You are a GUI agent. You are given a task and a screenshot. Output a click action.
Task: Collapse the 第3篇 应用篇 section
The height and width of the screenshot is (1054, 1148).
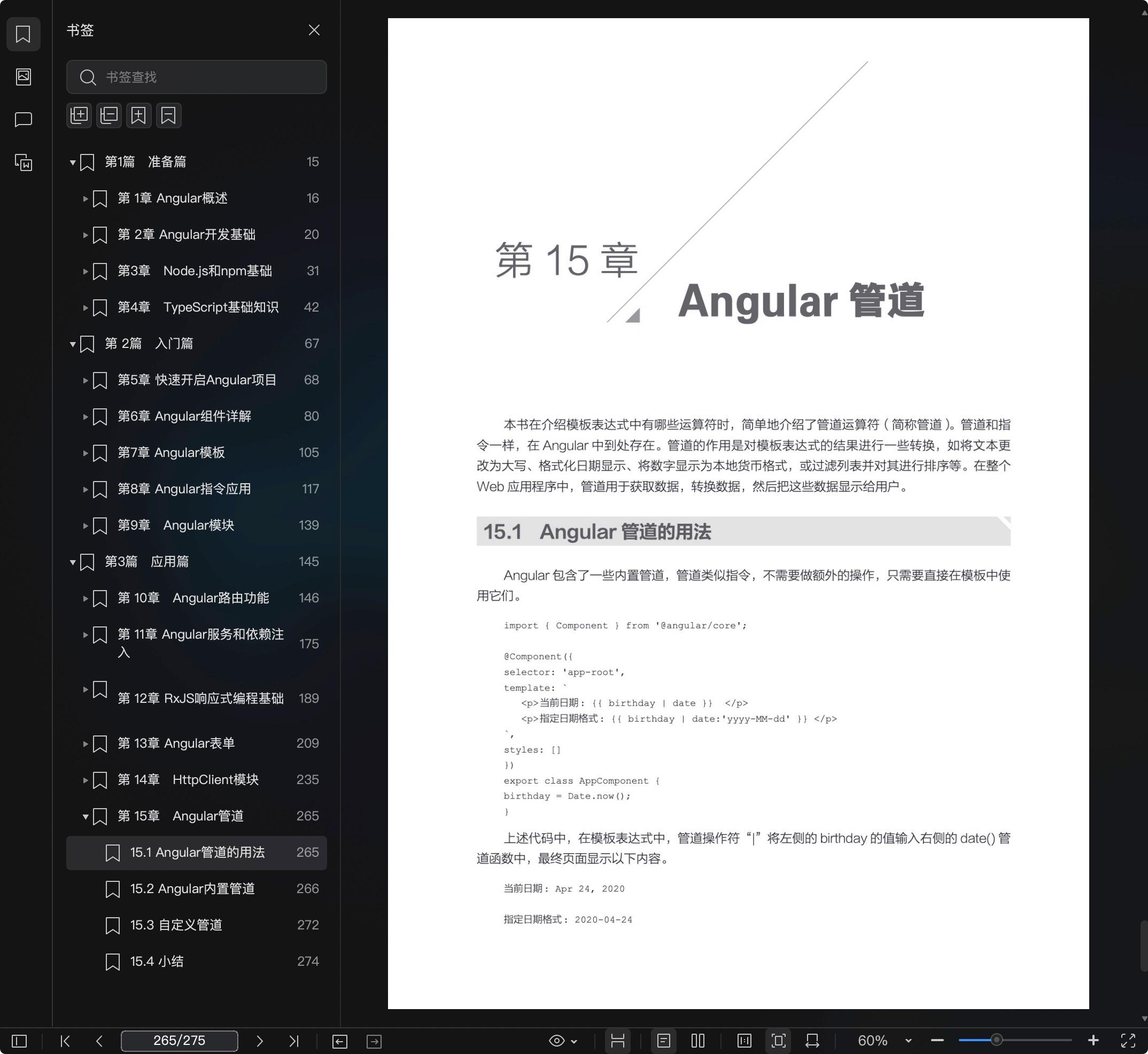(73, 562)
